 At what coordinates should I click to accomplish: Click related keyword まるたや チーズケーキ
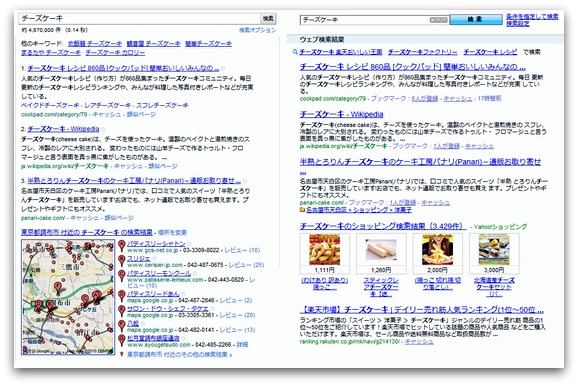51,53
